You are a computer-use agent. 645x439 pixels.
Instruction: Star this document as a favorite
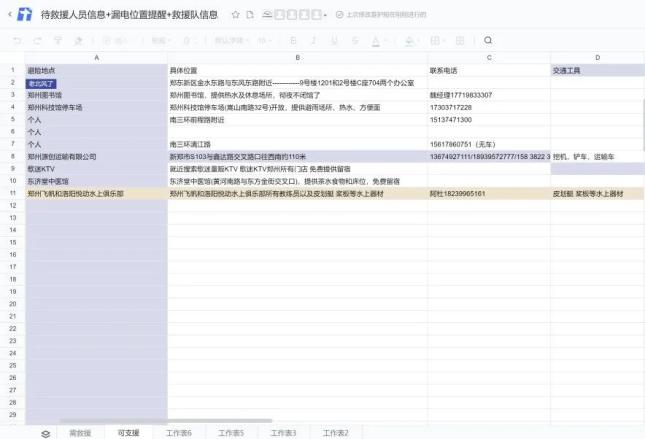tap(235, 15)
